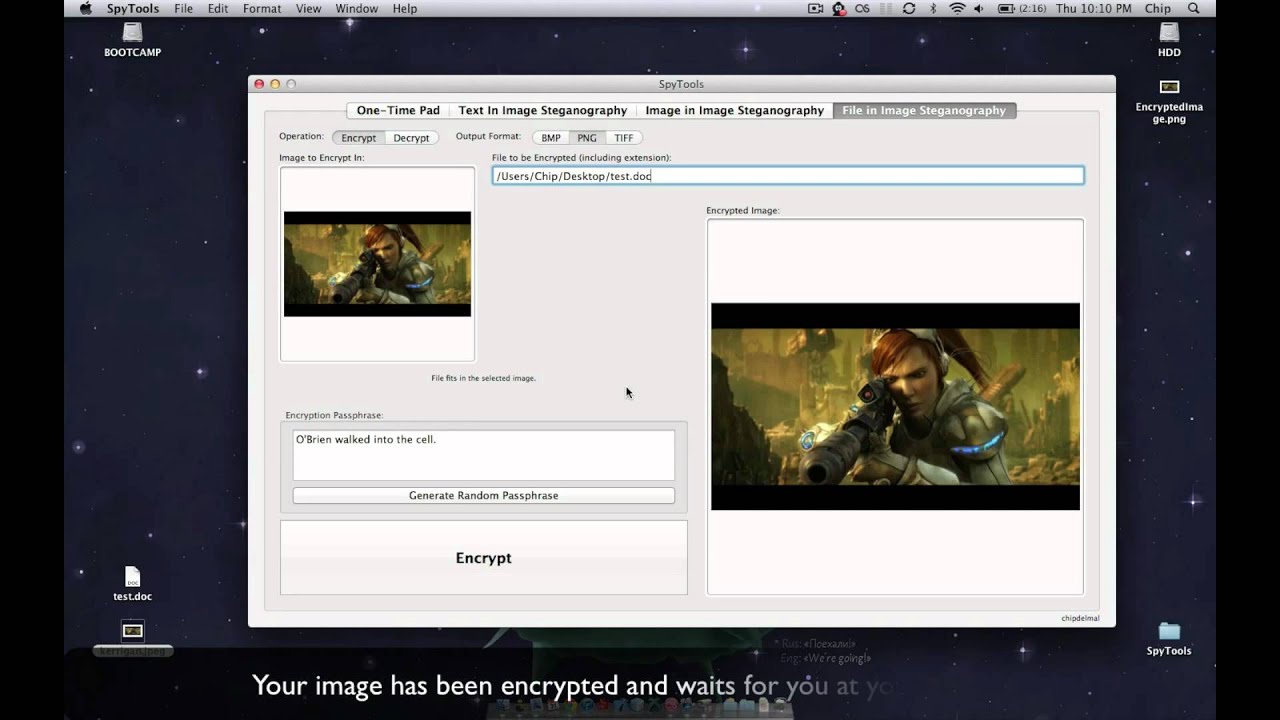Open the Spotlight search icon
The width and height of the screenshot is (1280, 720).
[1194, 8]
